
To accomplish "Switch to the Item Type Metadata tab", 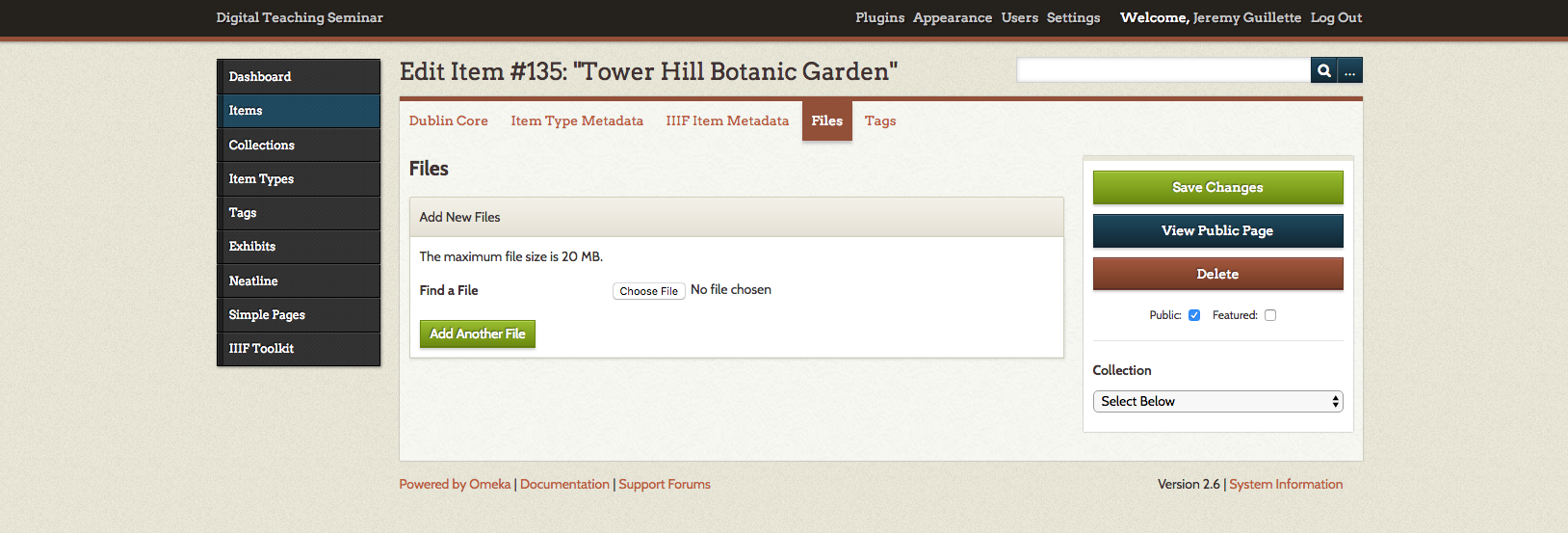I will (x=577, y=120).
